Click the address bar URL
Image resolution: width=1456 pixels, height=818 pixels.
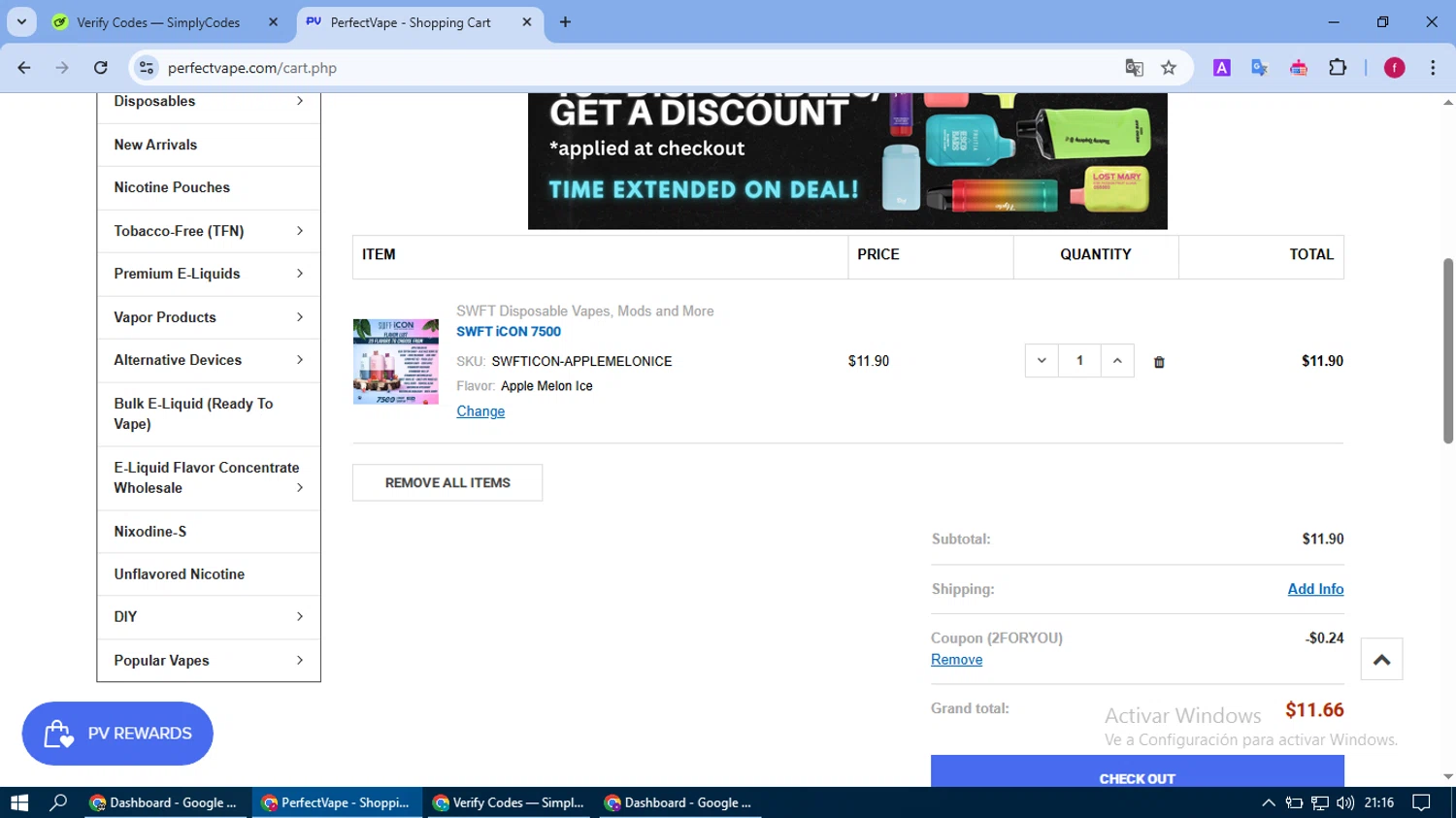click(252, 68)
